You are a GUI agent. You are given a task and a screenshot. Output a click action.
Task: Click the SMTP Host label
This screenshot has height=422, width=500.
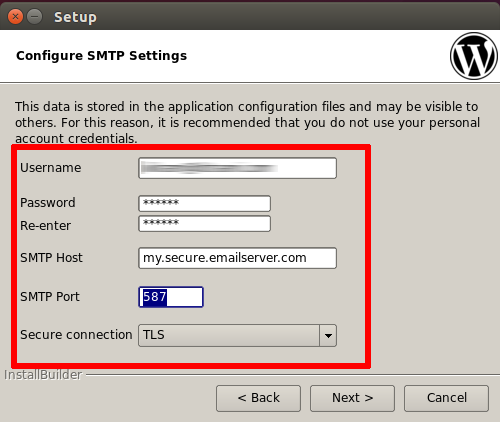click(x=51, y=258)
